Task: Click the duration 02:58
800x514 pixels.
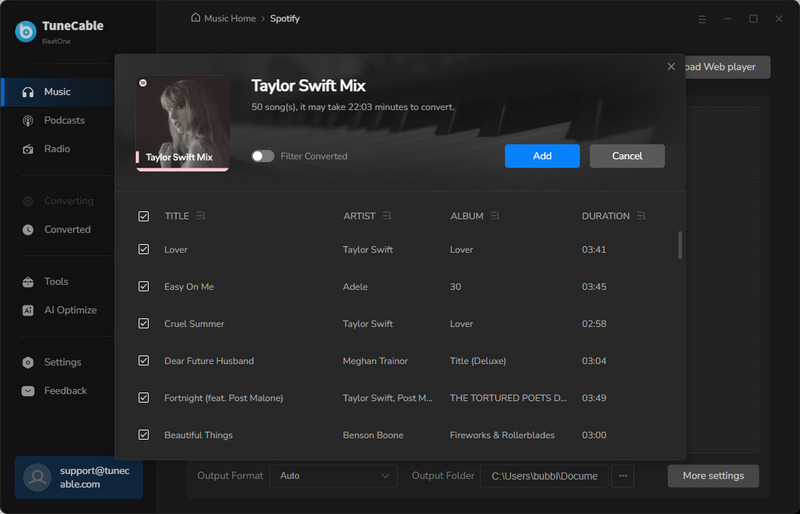Action: coord(594,324)
